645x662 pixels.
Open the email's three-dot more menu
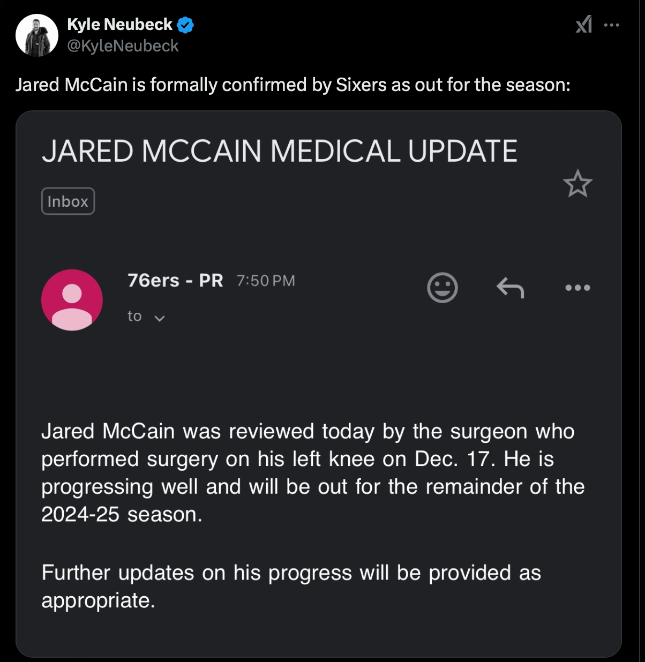pos(577,288)
